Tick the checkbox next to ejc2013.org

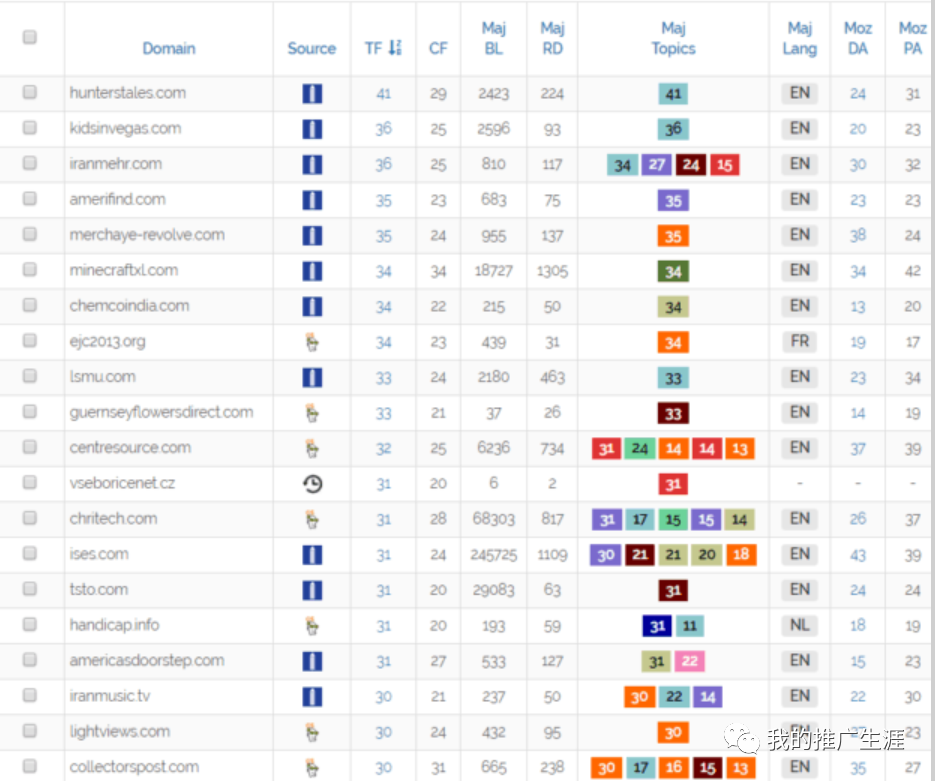tap(29, 340)
